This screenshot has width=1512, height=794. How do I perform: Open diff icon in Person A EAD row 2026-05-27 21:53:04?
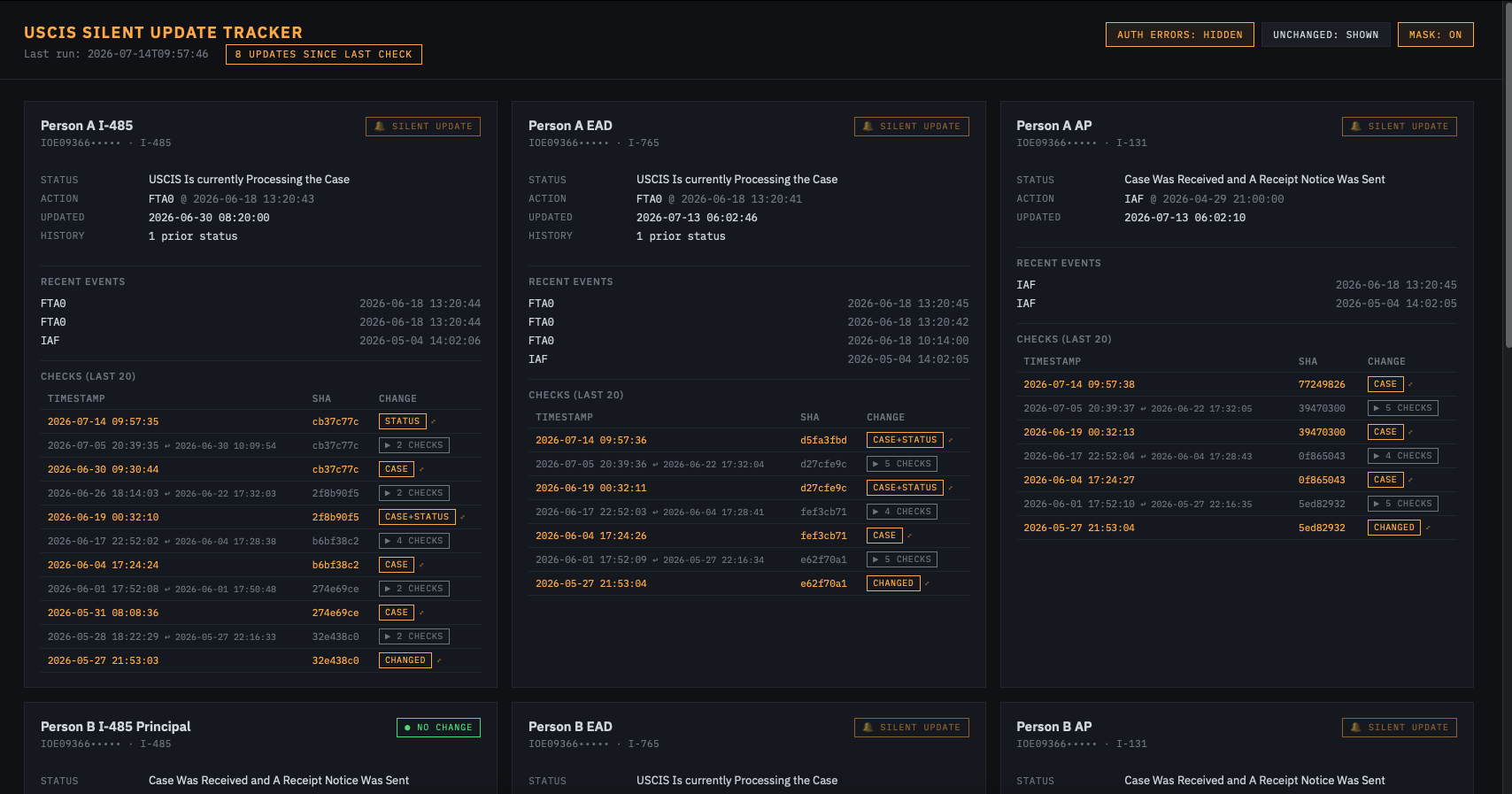coord(926,583)
